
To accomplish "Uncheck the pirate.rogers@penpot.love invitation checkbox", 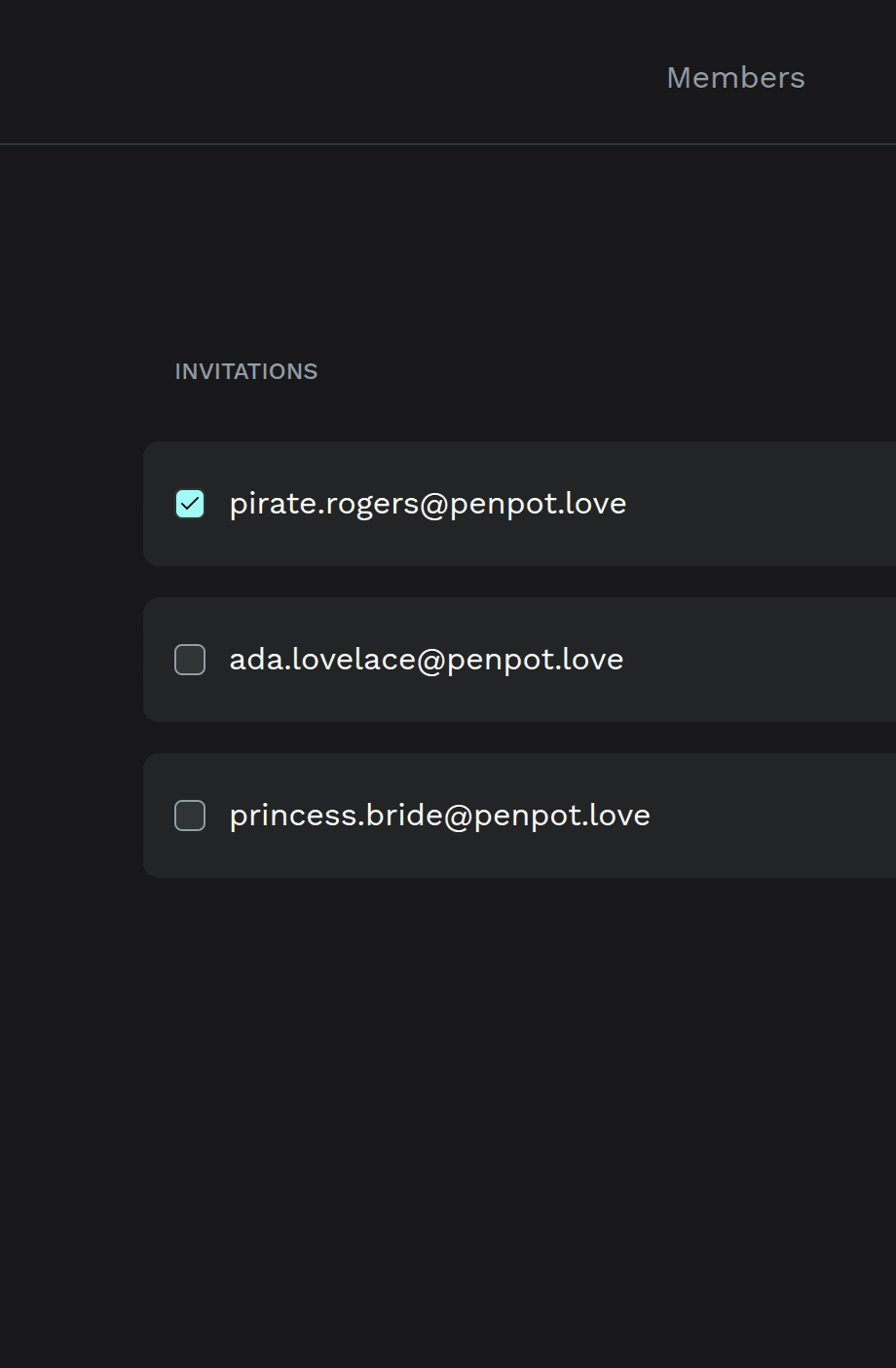I will coord(190,504).
